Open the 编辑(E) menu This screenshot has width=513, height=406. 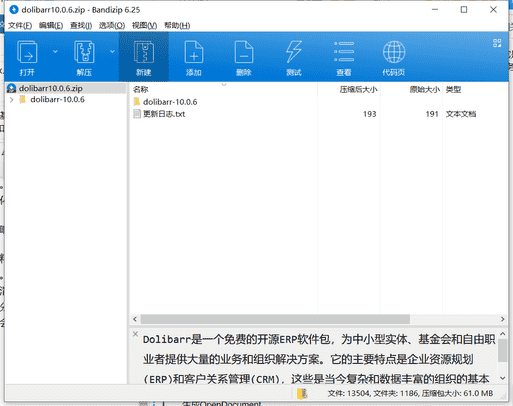coord(51,25)
